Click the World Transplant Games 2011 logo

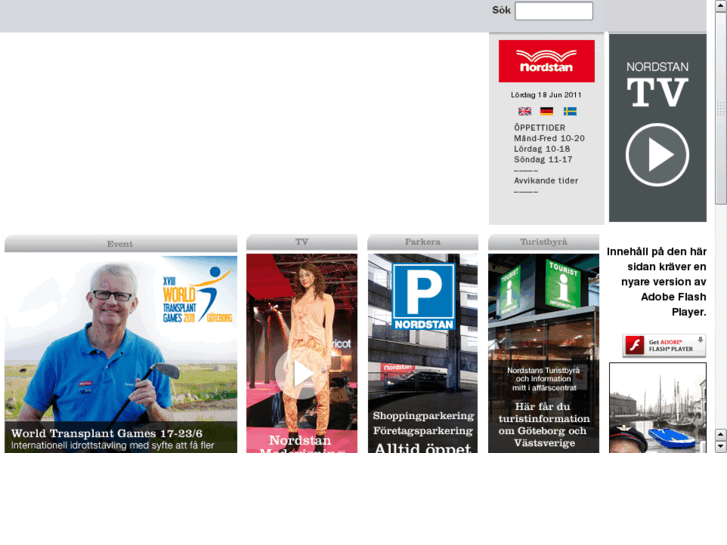197,295
